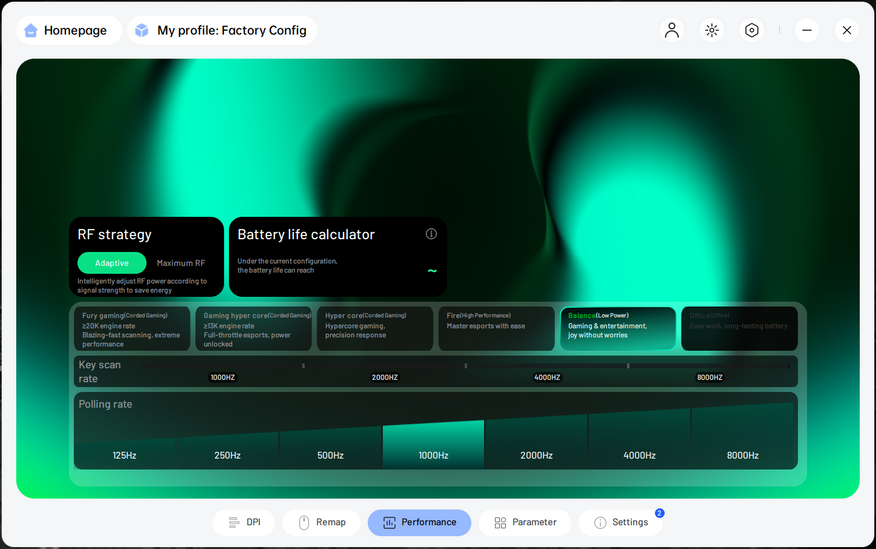This screenshot has width=876, height=549.
Task: Click the Settings info circle icon
Action: (x=600, y=523)
